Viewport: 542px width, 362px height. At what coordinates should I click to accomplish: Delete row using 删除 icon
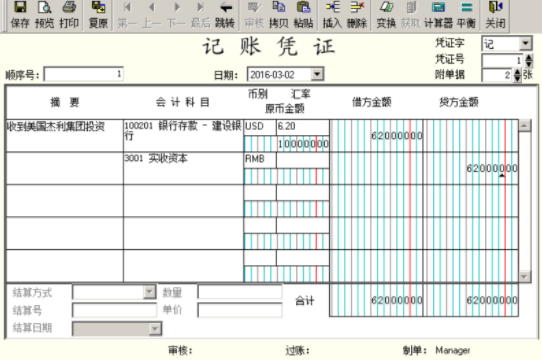tap(357, 14)
